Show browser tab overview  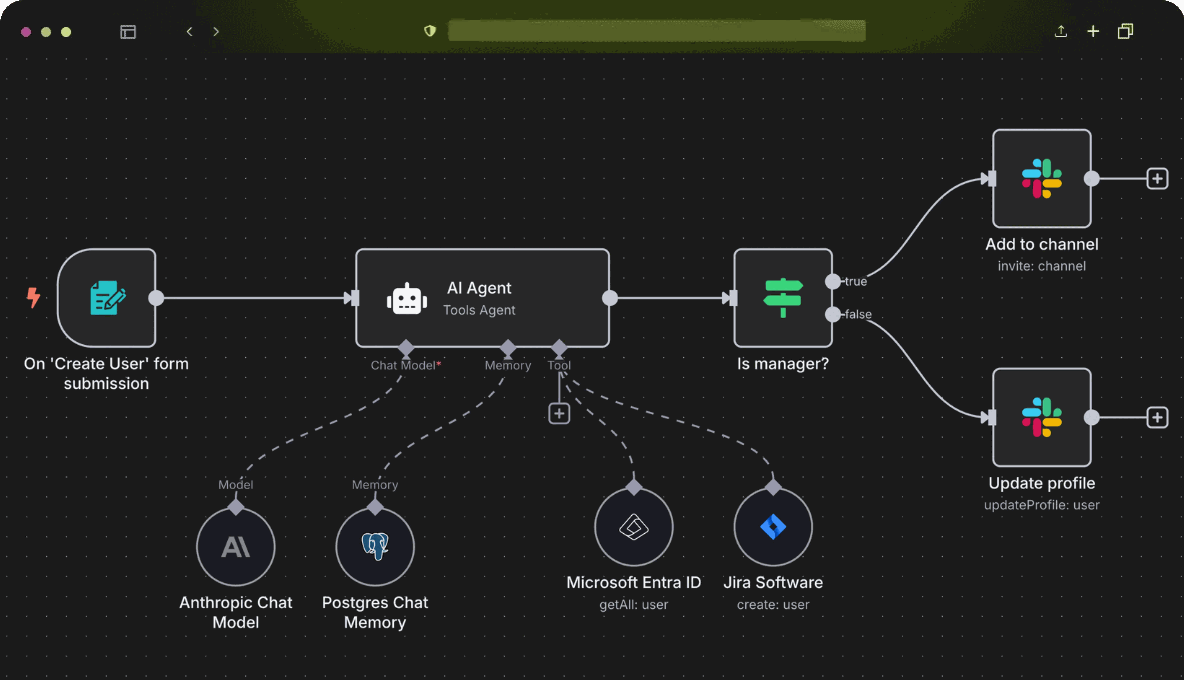1125,32
